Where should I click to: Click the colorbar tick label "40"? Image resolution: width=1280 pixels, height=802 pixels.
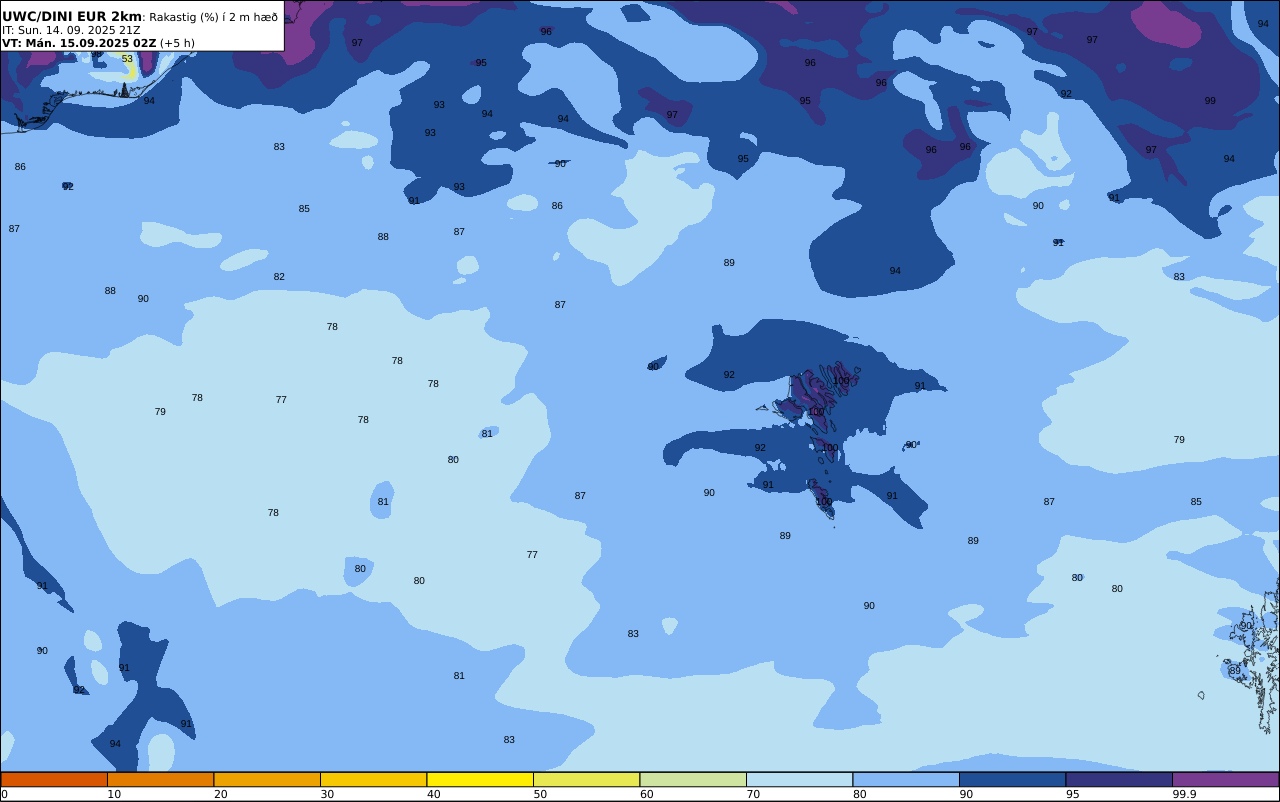coord(433,794)
